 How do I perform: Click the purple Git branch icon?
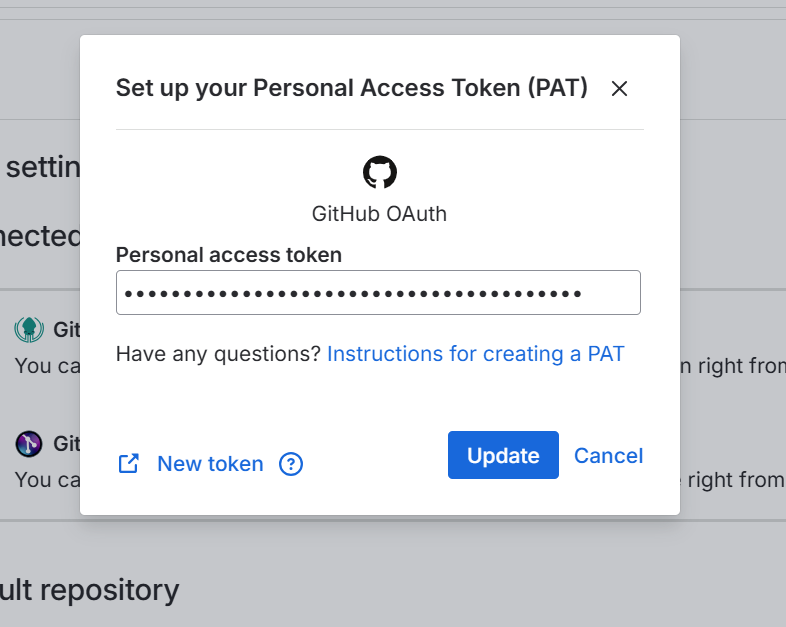tap(29, 442)
